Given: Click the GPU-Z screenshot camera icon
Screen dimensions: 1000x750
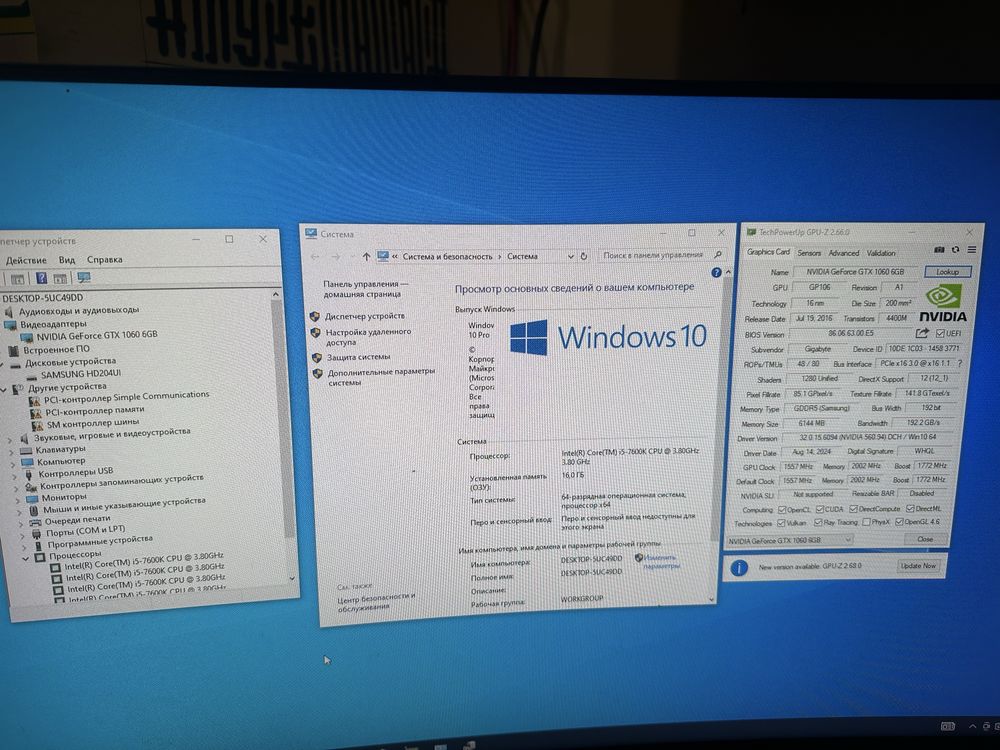Looking at the screenshot, I should 939,250.
